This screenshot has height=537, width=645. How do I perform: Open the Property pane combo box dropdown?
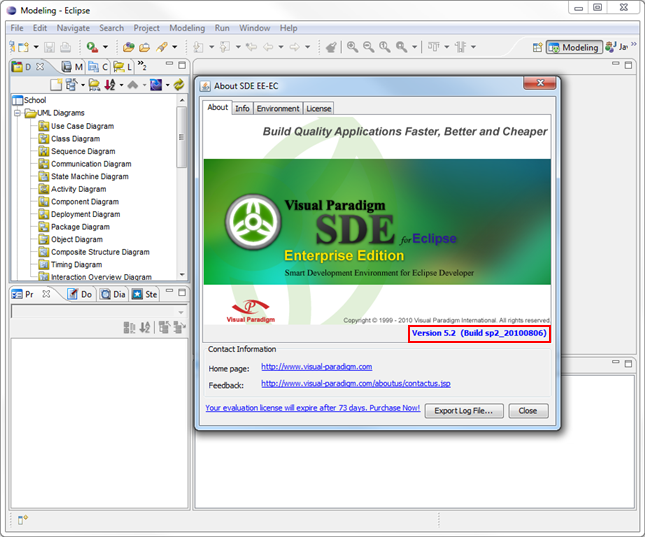181,312
